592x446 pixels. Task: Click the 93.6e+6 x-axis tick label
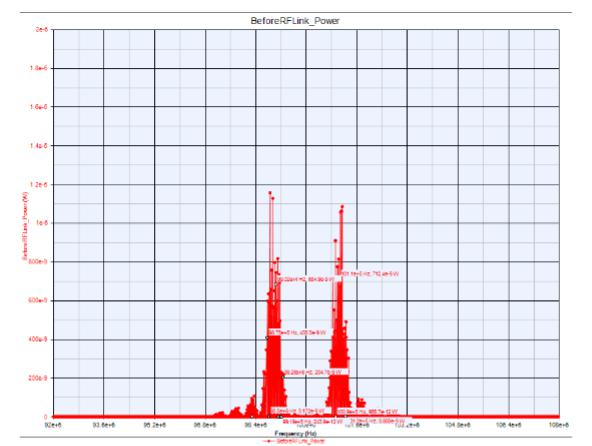[x=104, y=425]
